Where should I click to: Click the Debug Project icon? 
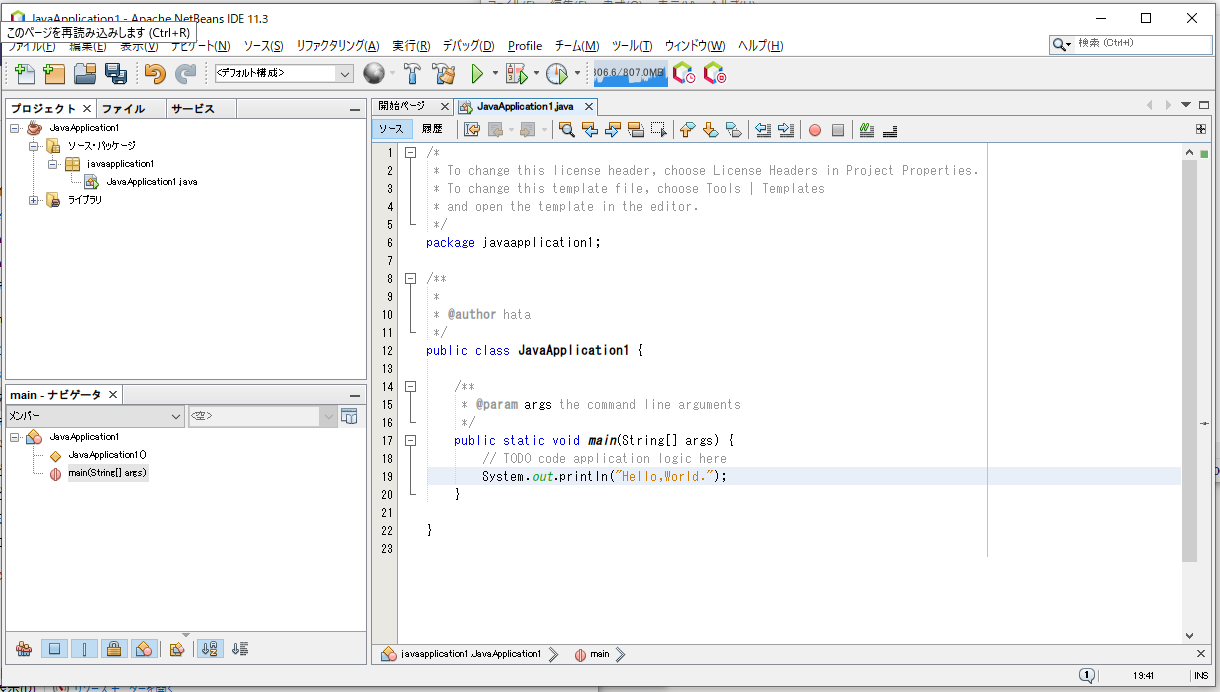pos(516,73)
